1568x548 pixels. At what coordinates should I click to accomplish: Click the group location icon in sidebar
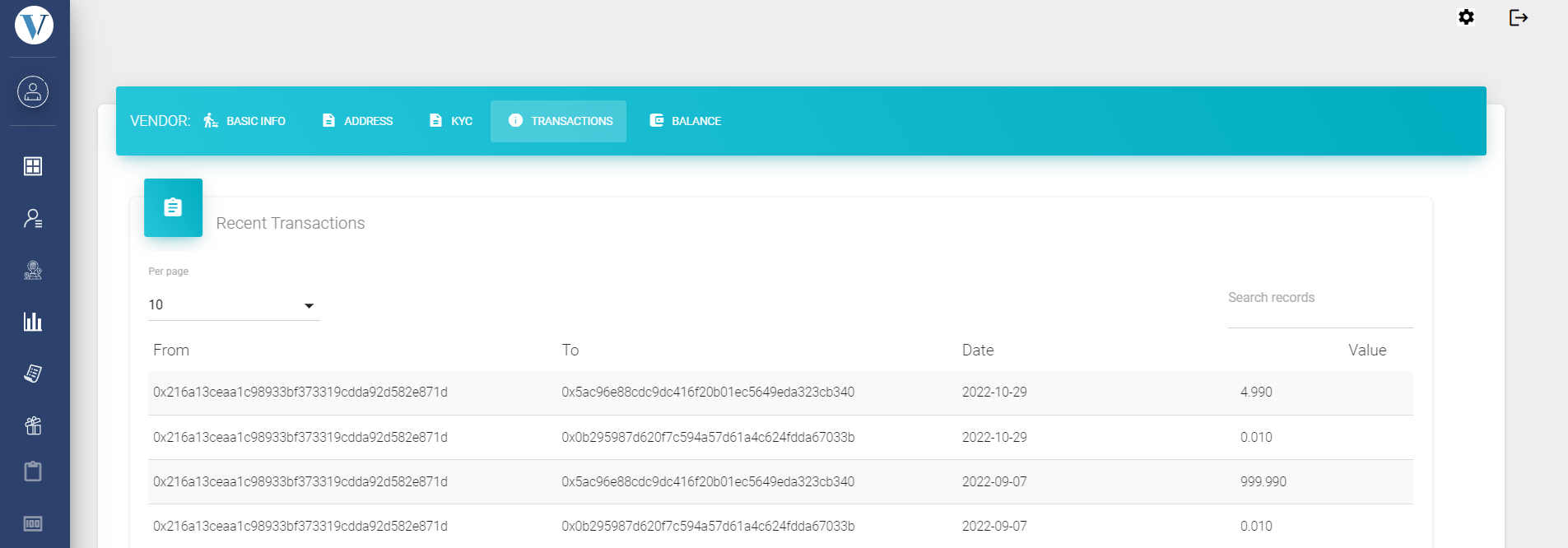coord(33,270)
